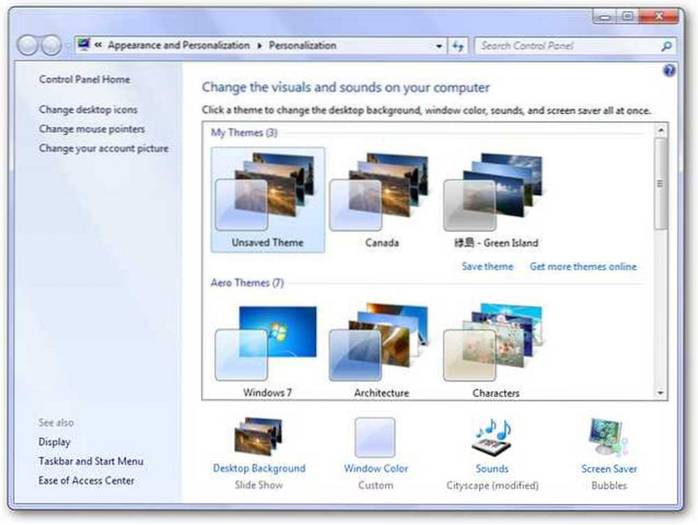Select the Windows 7 Aero theme
Screen dimensions: 698x525
267,343
